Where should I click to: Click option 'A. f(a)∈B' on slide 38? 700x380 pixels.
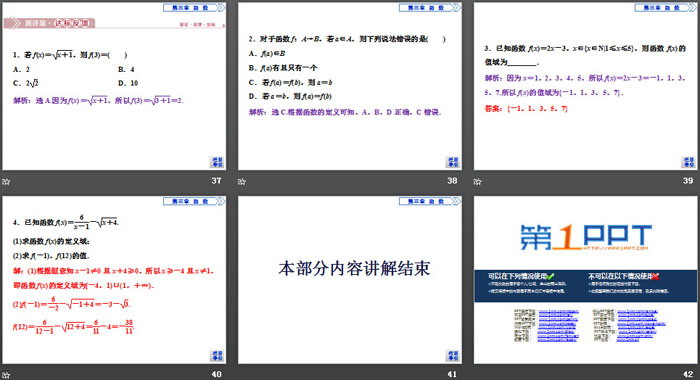[x=267, y=54]
